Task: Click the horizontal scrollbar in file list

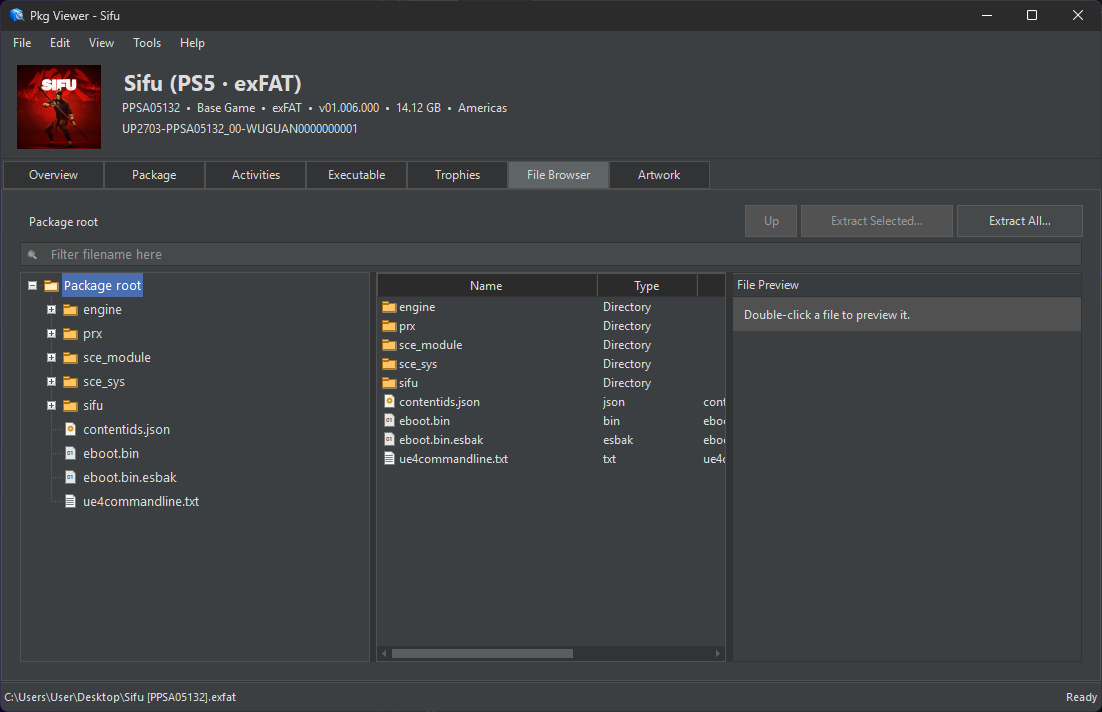Action: [x=482, y=653]
